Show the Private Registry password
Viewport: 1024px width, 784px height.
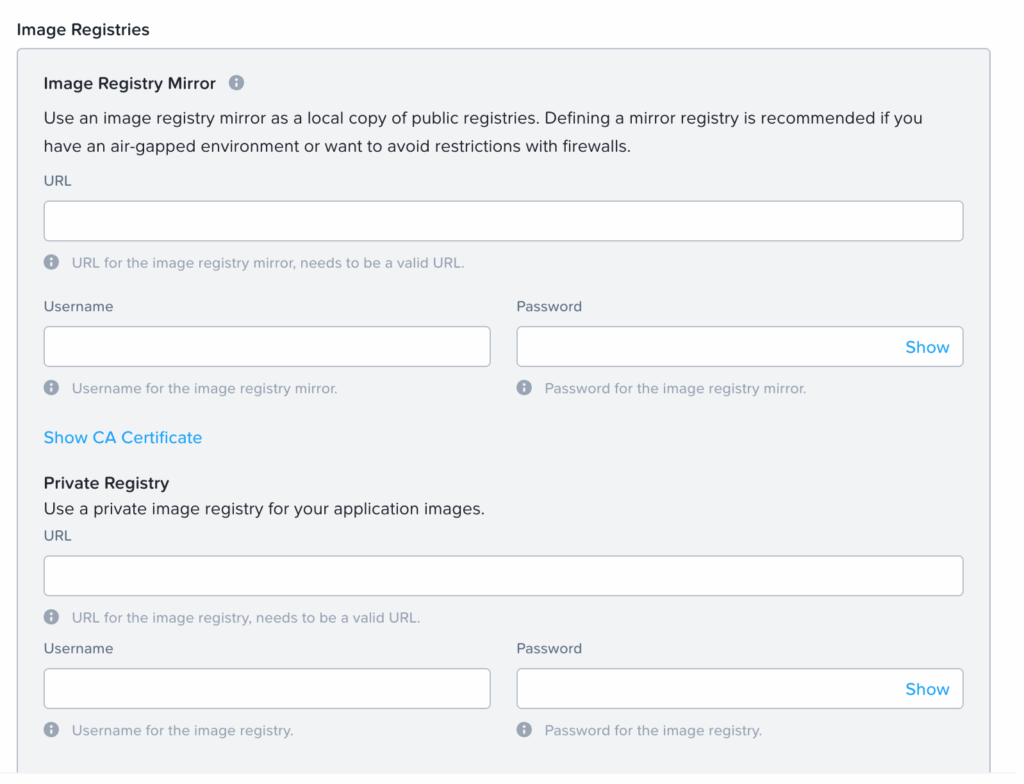point(927,689)
